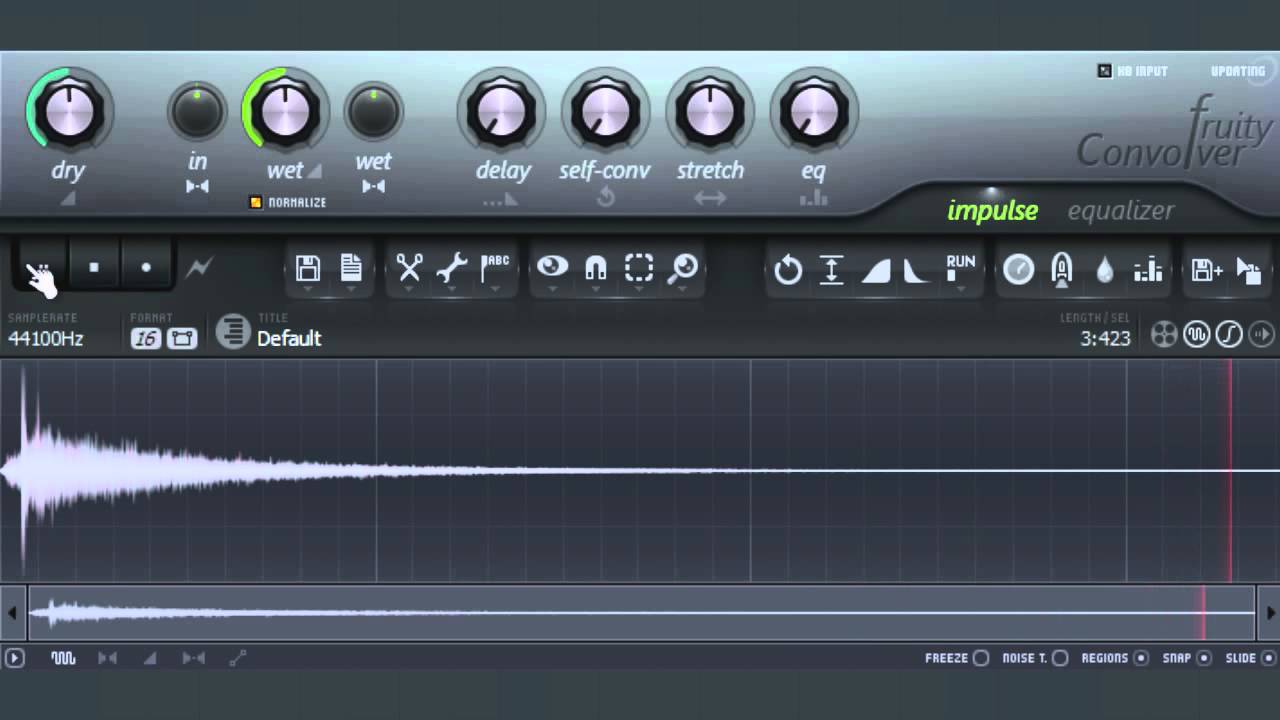Open the dashed square Select menu
This screenshot has width=1280, height=720.
(639, 268)
